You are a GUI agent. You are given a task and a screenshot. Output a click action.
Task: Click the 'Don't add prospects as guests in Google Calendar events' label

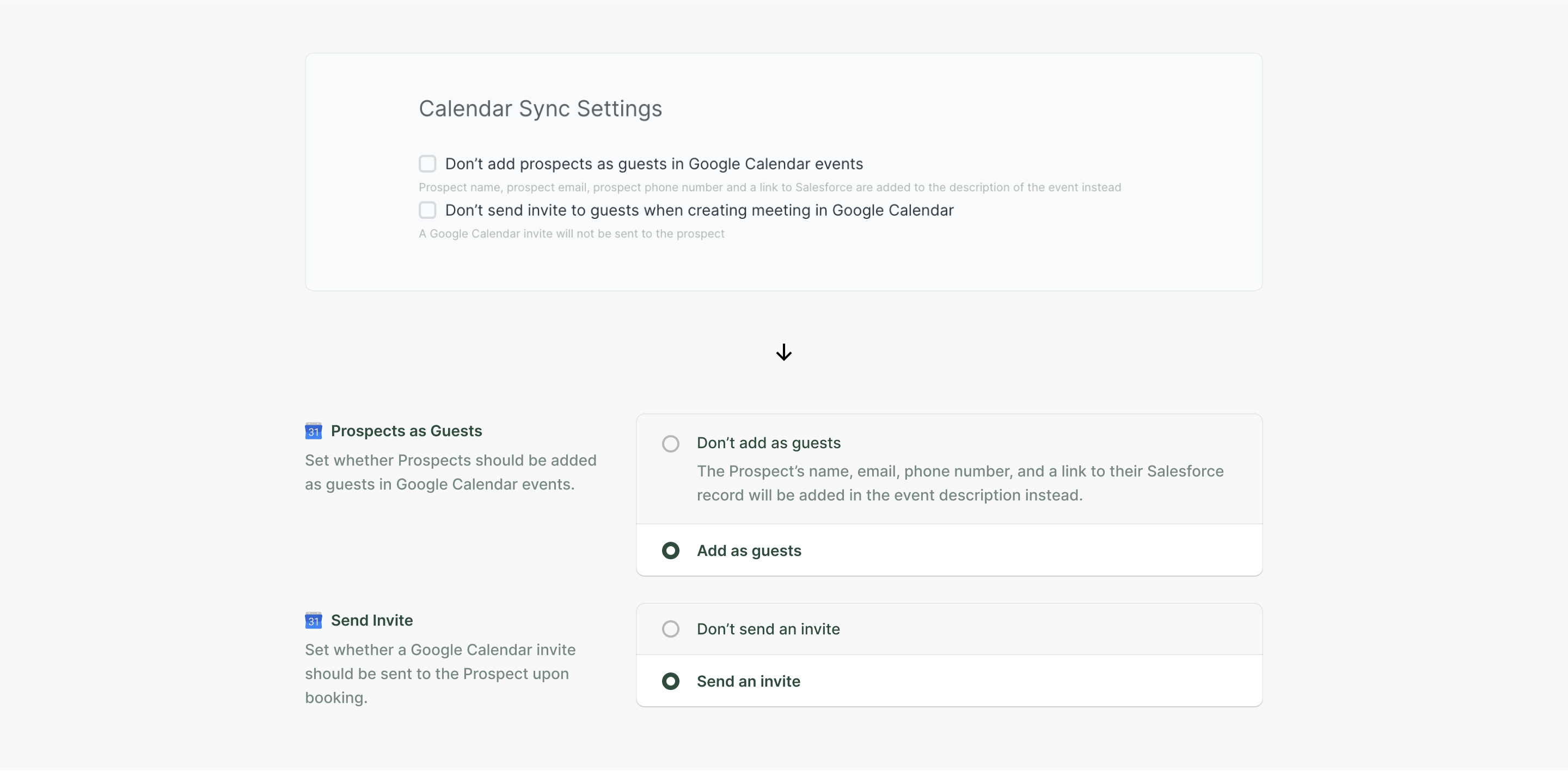(654, 164)
